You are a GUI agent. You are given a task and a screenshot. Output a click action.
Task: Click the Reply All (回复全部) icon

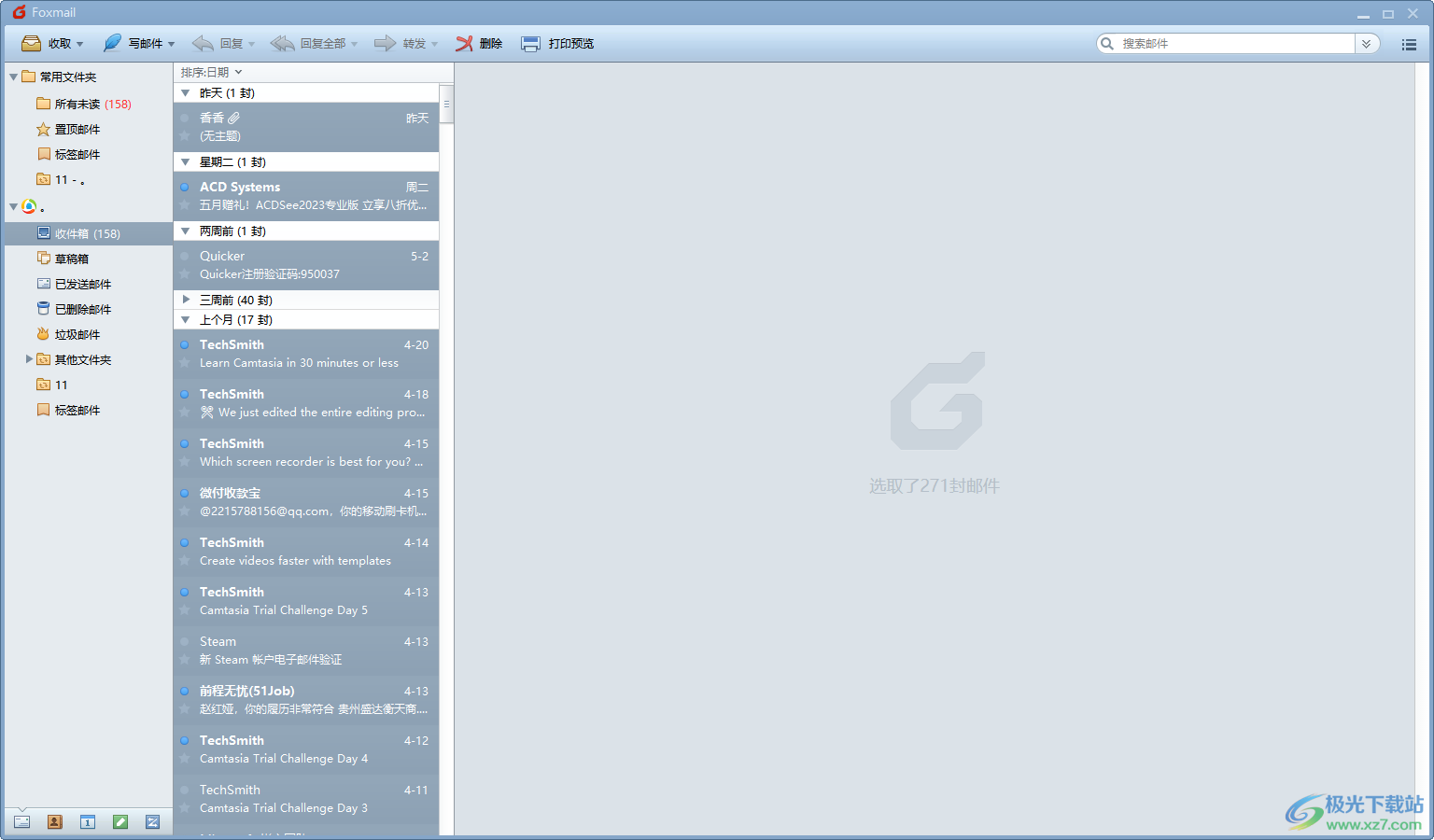coord(282,43)
